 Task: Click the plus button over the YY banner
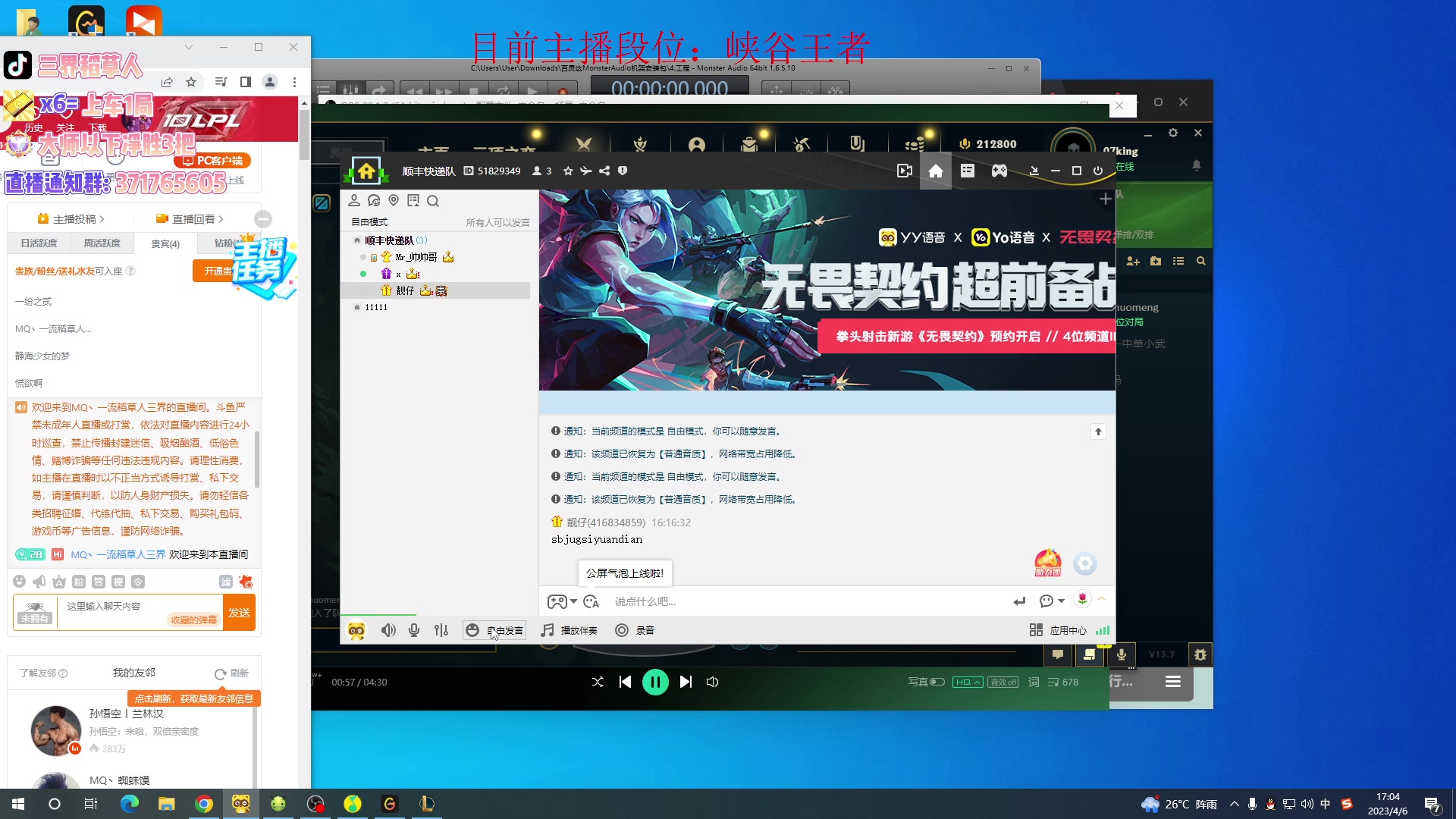click(1106, 199)
